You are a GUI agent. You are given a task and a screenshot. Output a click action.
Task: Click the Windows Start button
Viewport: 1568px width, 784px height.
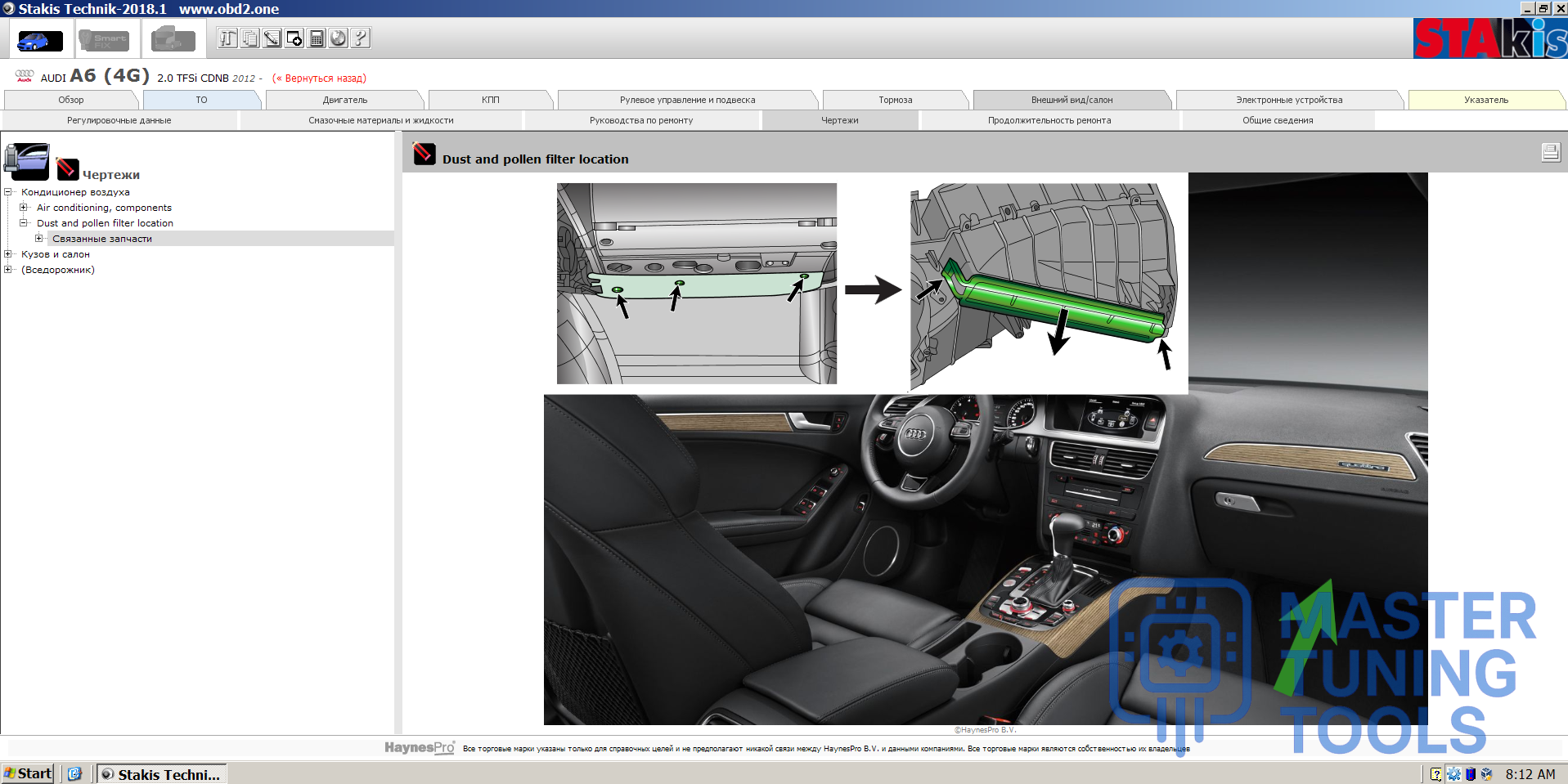[28, 773]
